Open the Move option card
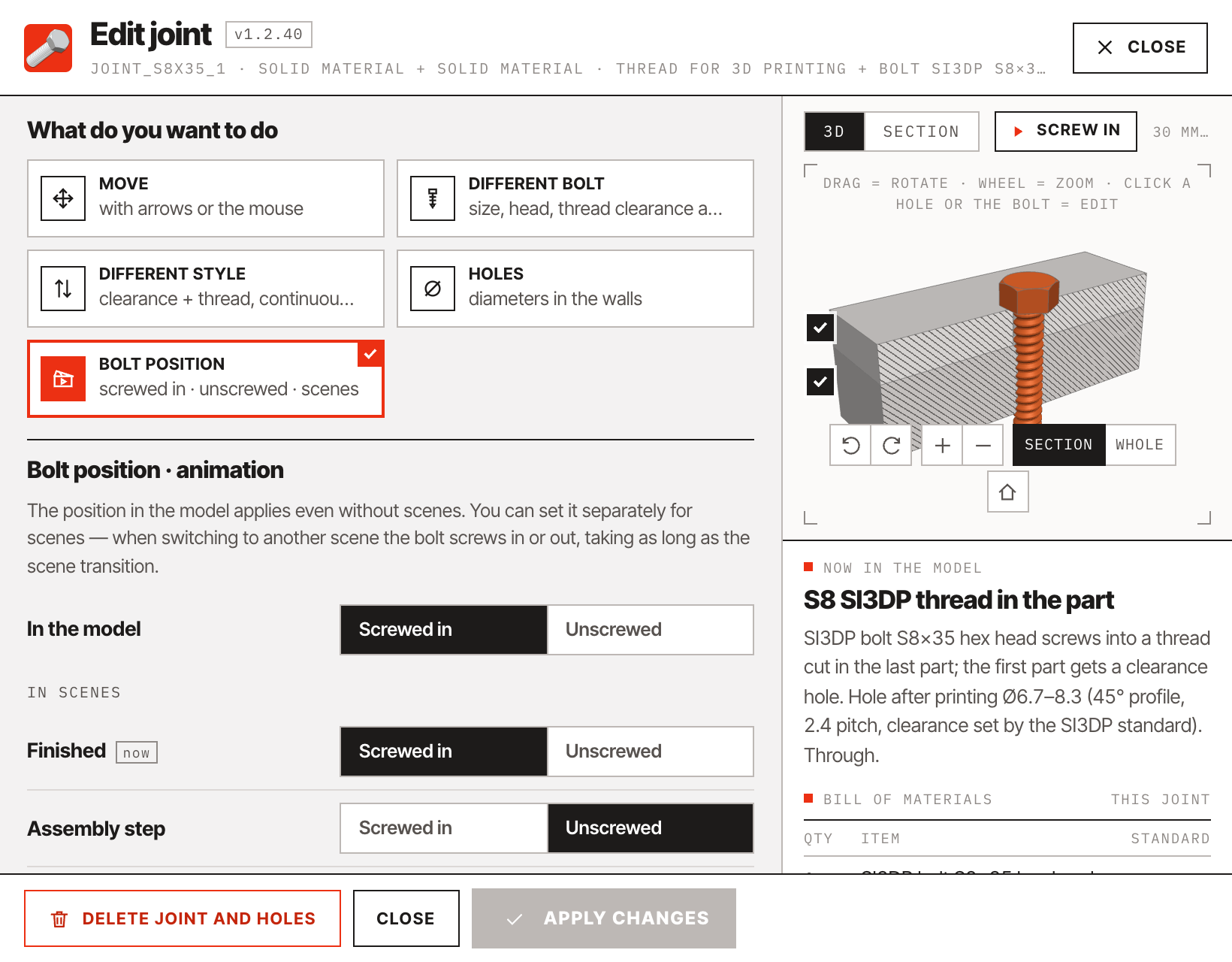Viewport: 1232px width, 962px height. pyautogui.click(x=206, y=198)
